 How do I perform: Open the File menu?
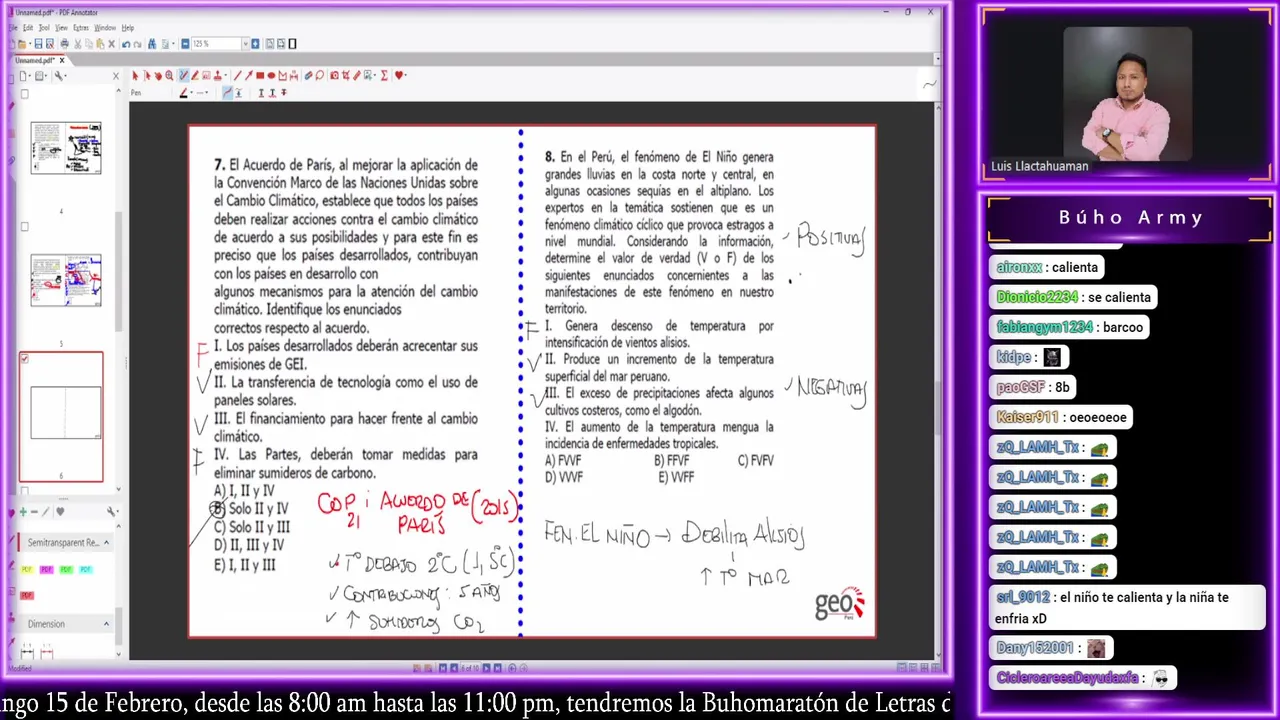[x=12, y=28]
